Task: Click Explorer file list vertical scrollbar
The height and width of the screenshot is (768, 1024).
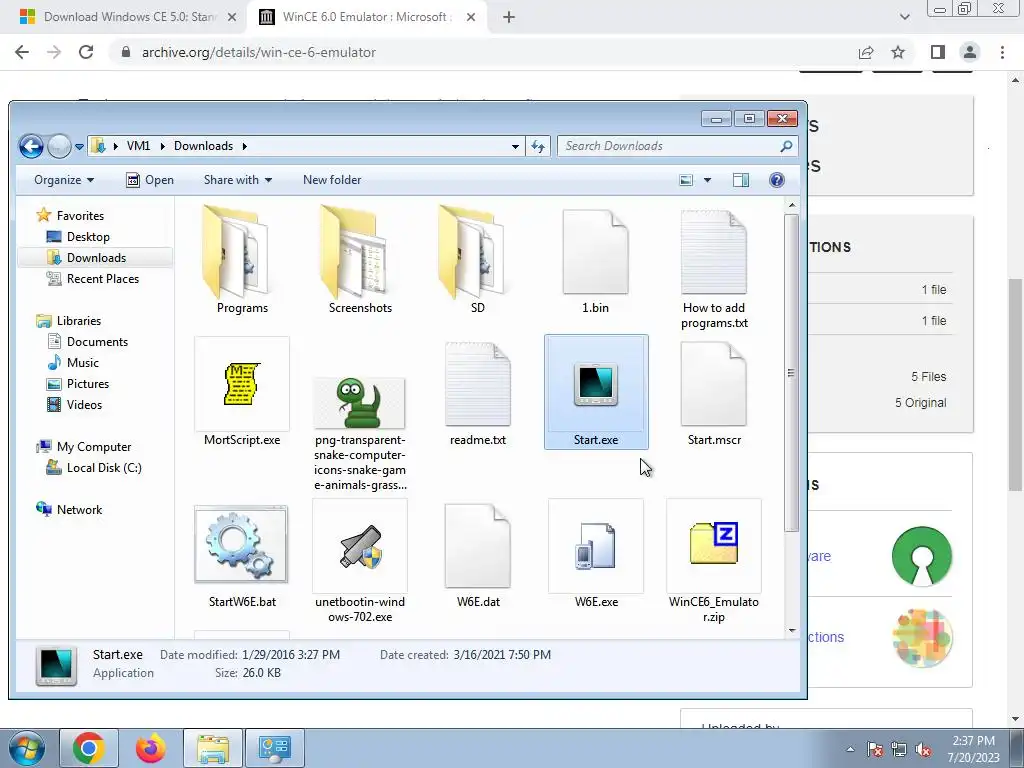Action: click(792, 372)
